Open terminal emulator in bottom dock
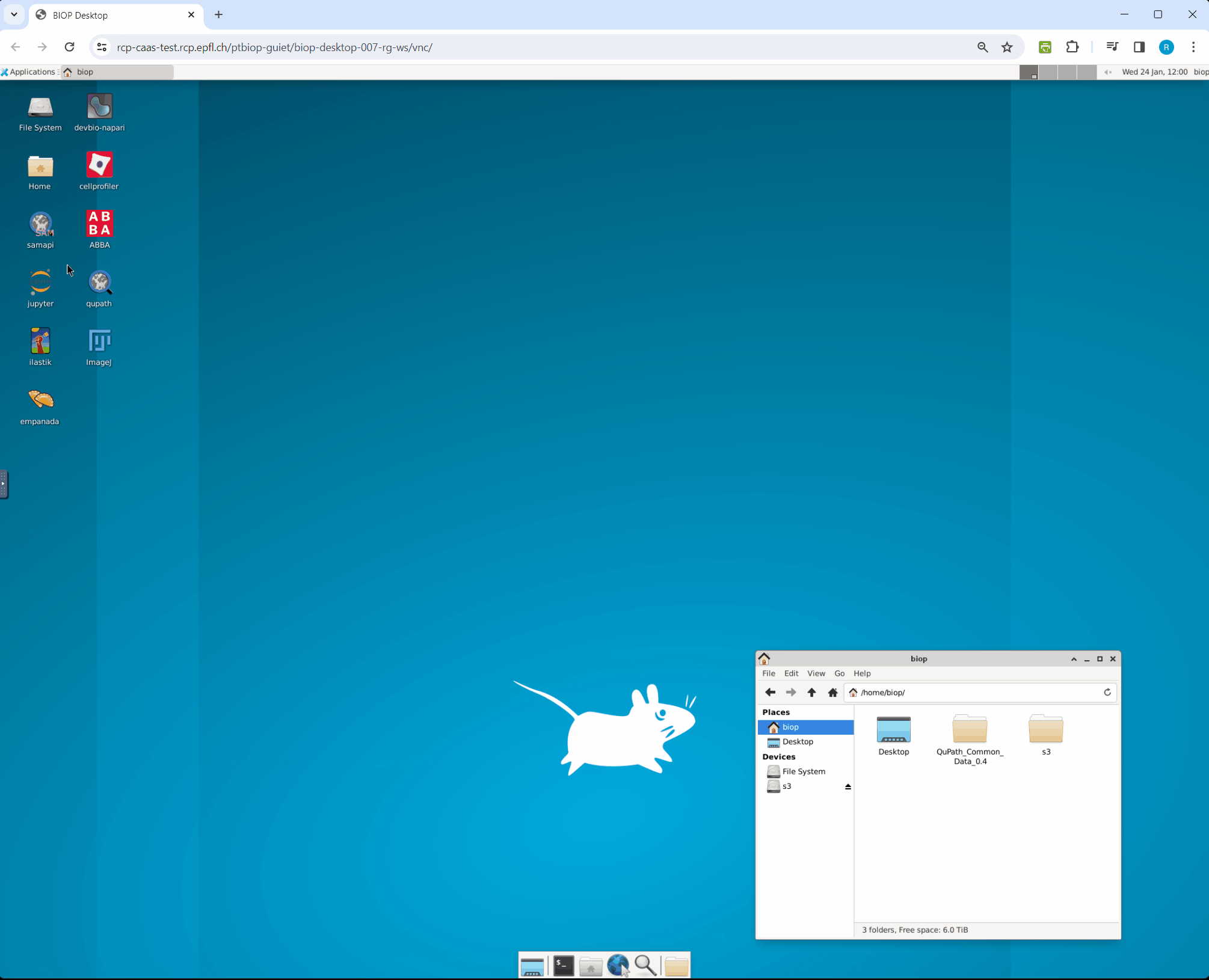 point(563,966)
